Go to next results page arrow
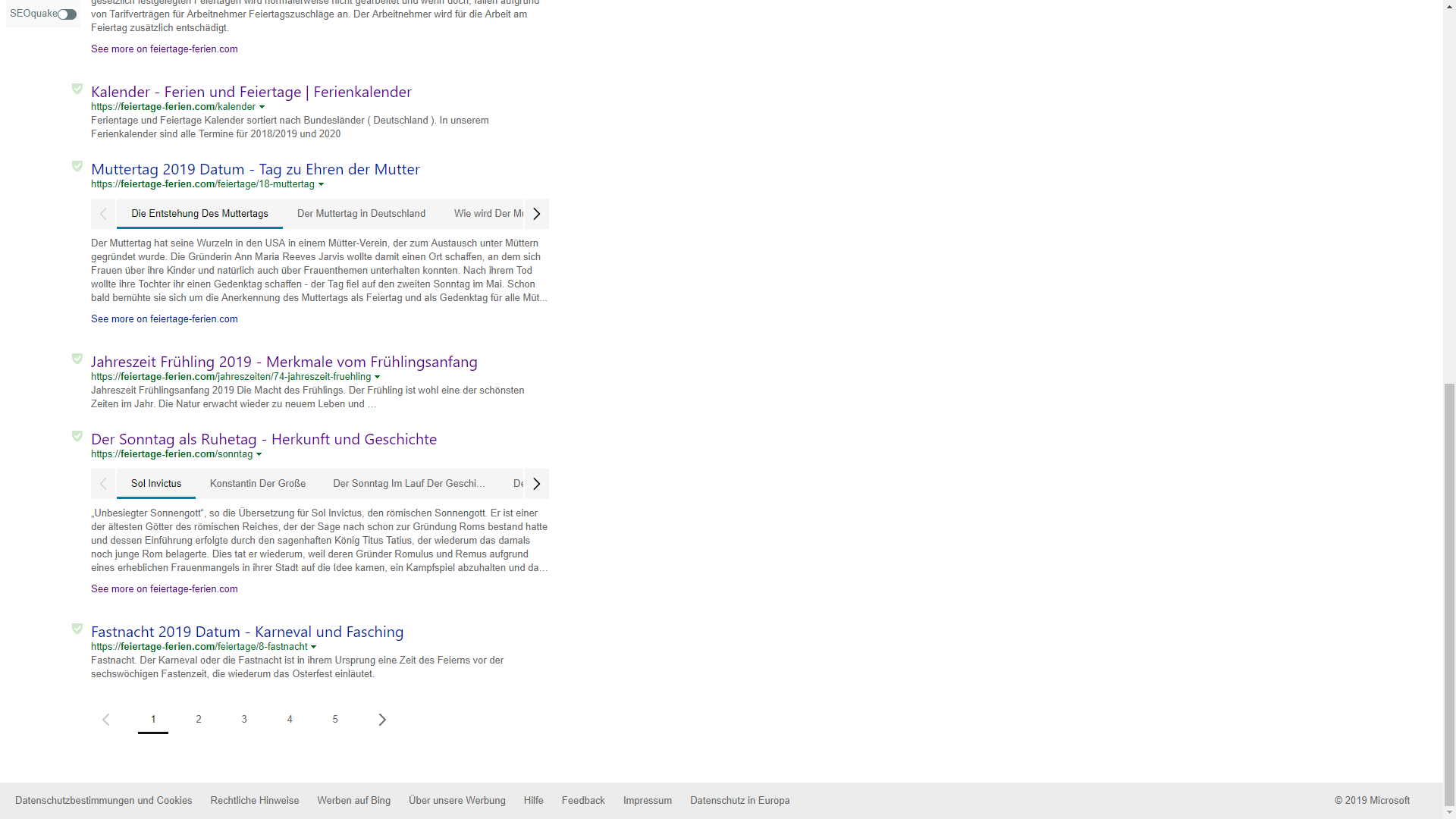Image resolution: width=1456 pixels, height=819 pixels. 382,720
